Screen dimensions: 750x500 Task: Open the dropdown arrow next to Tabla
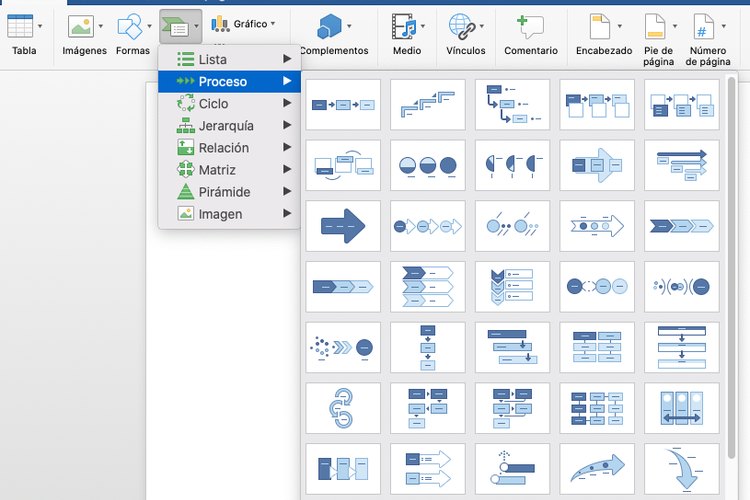click(40, 26)
